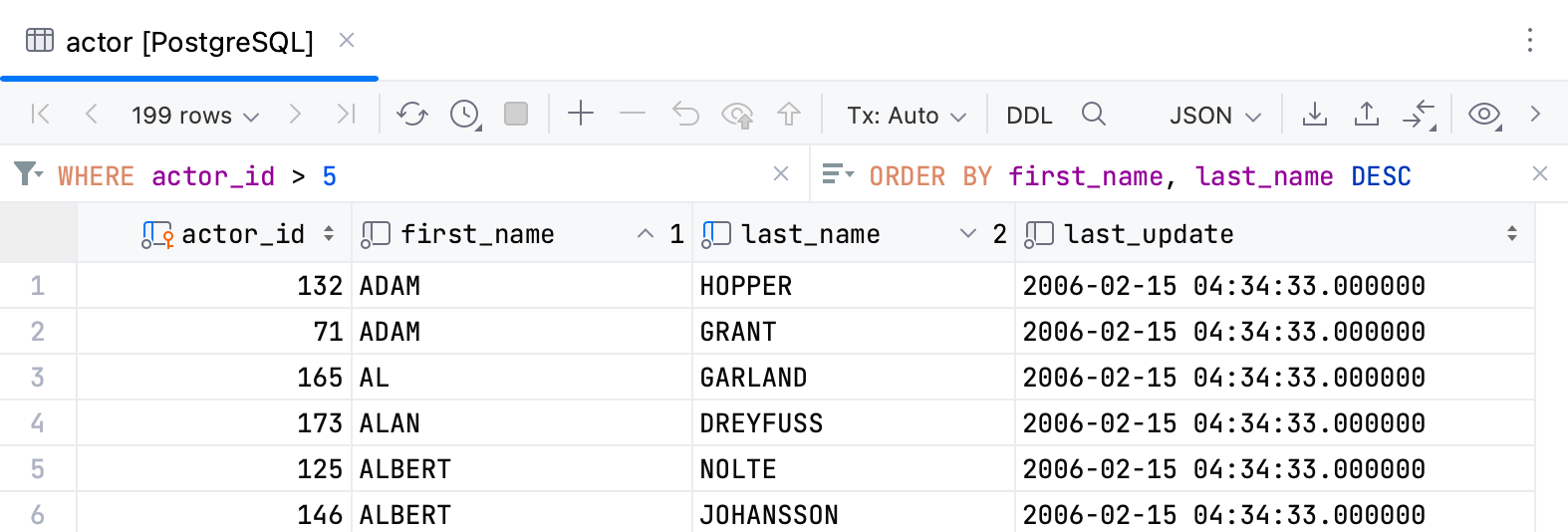Image resolution: width=1568 pixels, height=532 pixels.
Task: Click the import data upload icon
Action: click(1367, 115)
